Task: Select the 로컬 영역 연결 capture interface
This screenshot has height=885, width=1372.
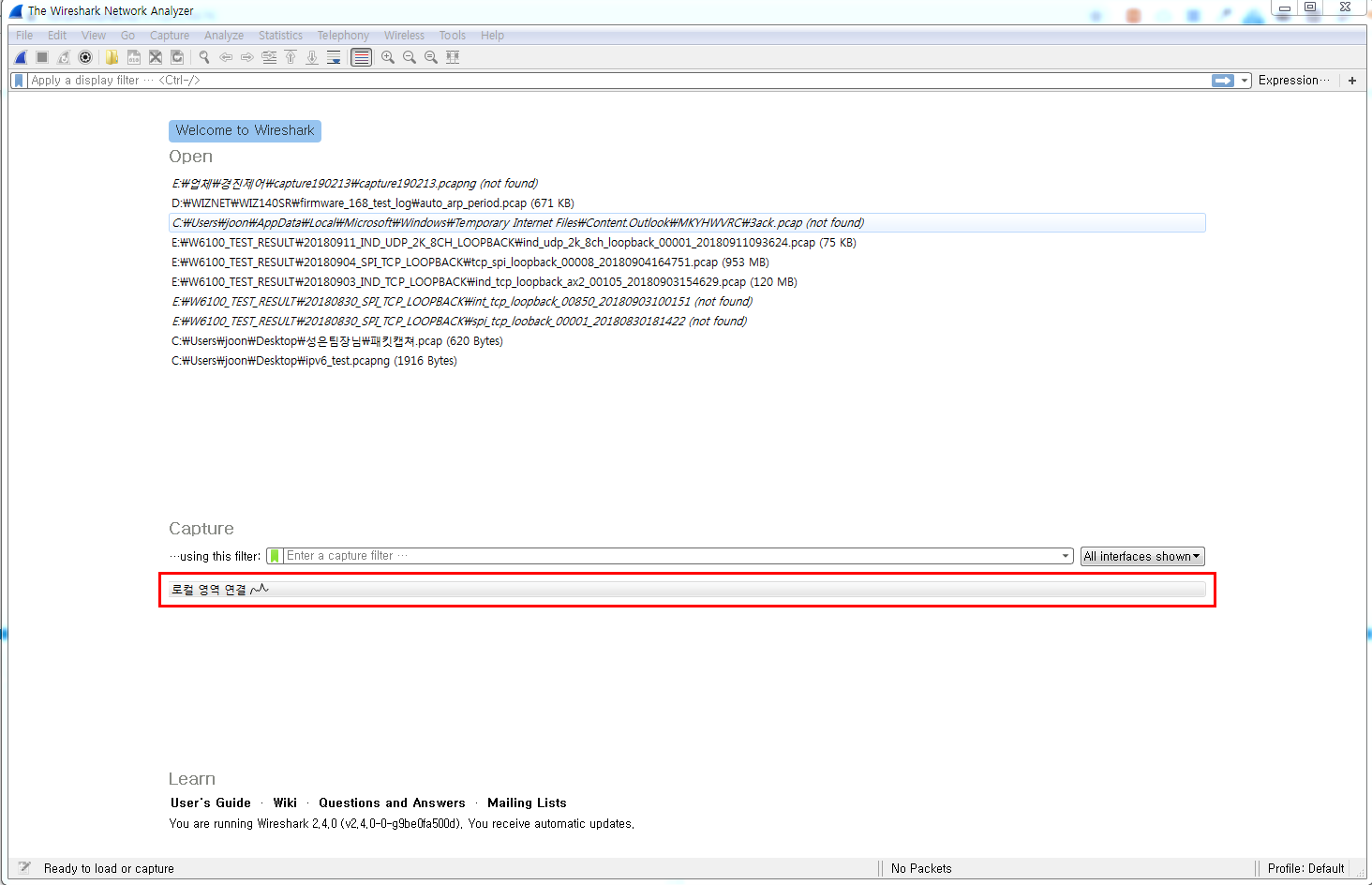Action: 687,590
